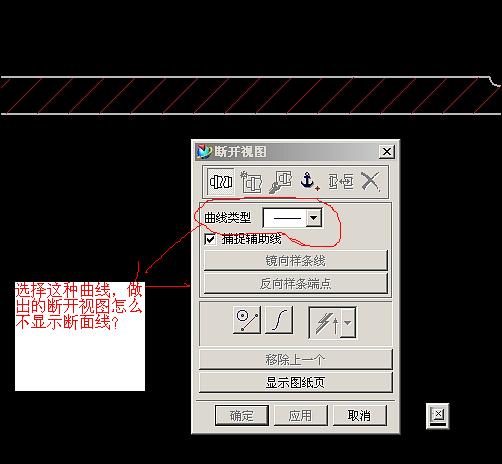Click the Delete Break Region X icon

pyautogui.click(x=371, y=182)
